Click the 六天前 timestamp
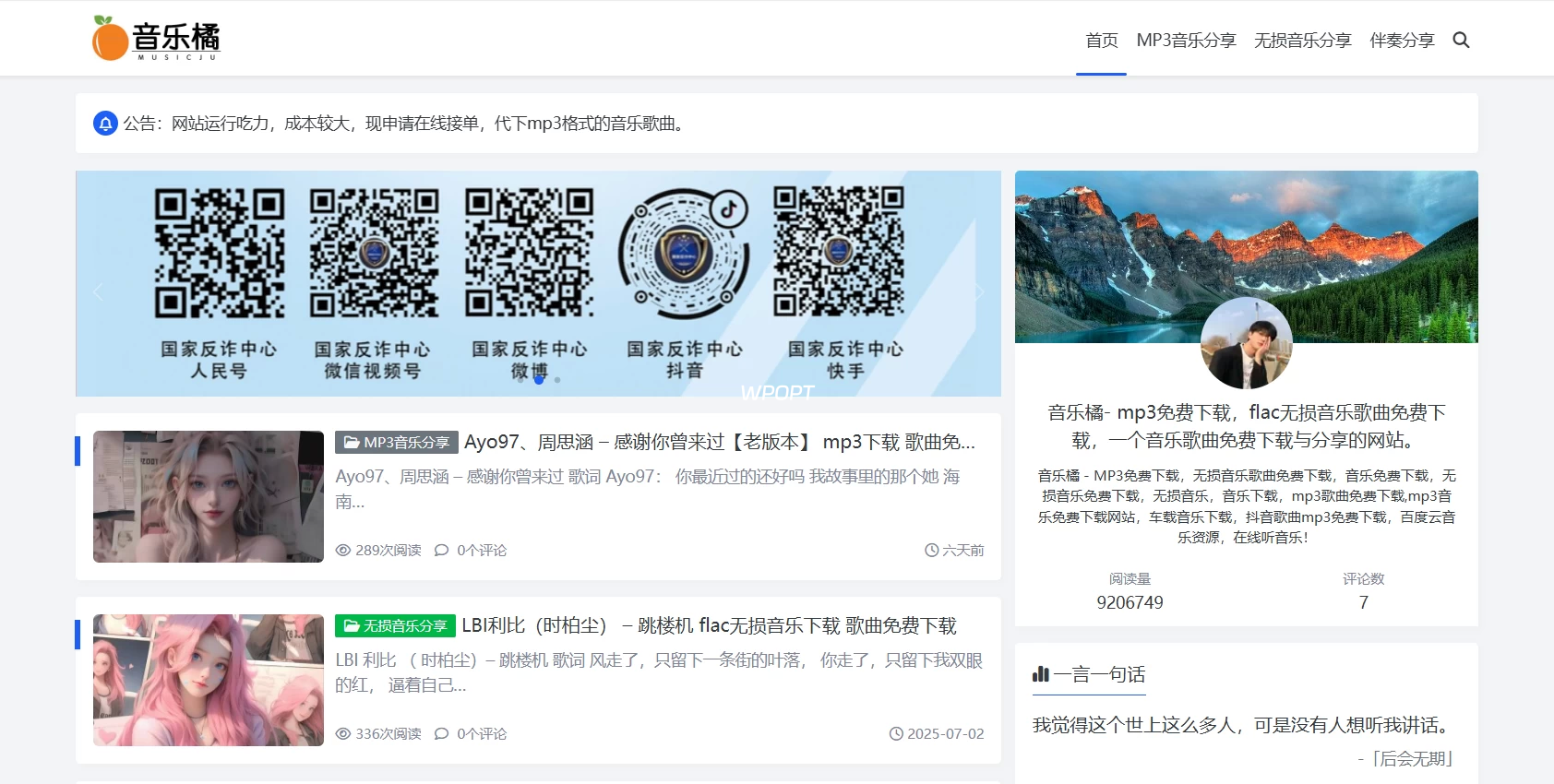The image size is (1554, 784). click(963, 551)
